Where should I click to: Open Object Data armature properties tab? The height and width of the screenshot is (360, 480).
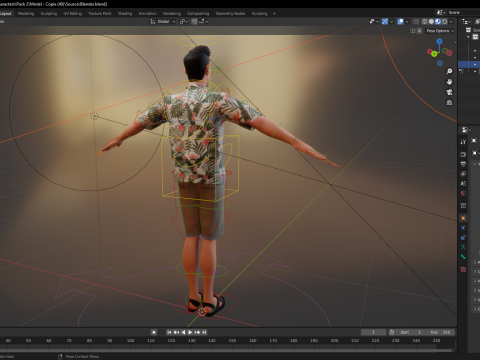pyautogui.click(x=463, y=247)
